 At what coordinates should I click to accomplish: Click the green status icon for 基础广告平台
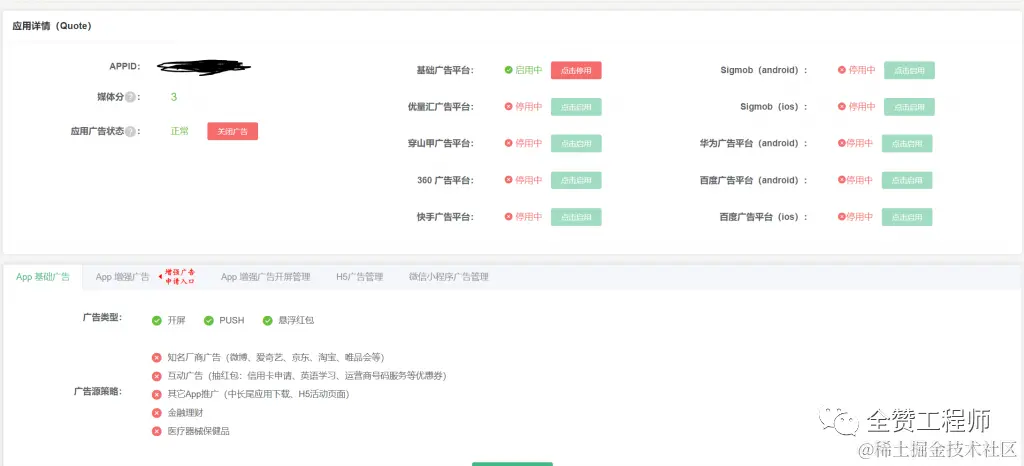point(509,70)
